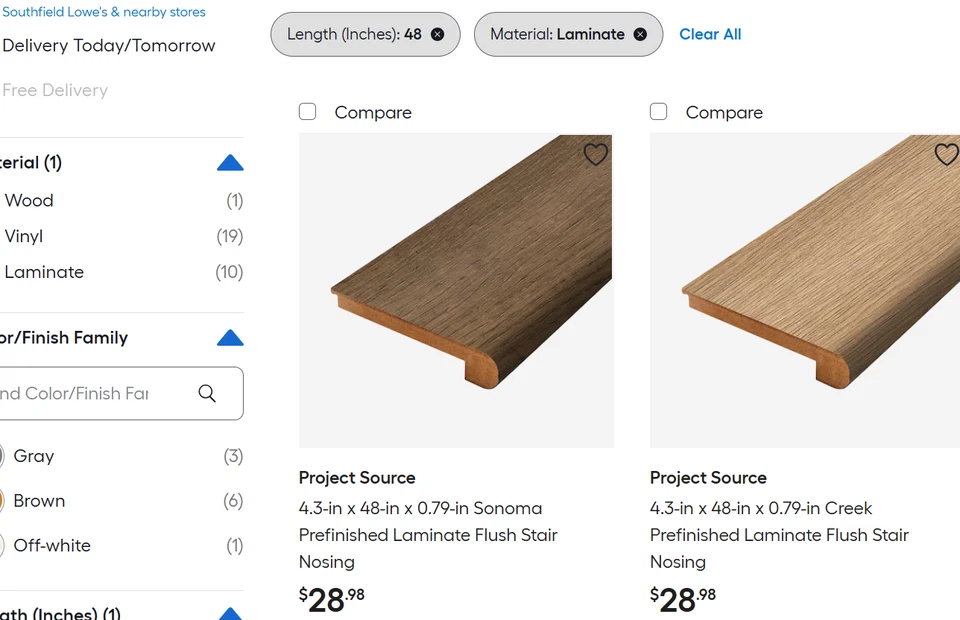Viewport: 960px width, 620px height.
Task: Select the Off-white color filter swatch
Action: [4, 546]
